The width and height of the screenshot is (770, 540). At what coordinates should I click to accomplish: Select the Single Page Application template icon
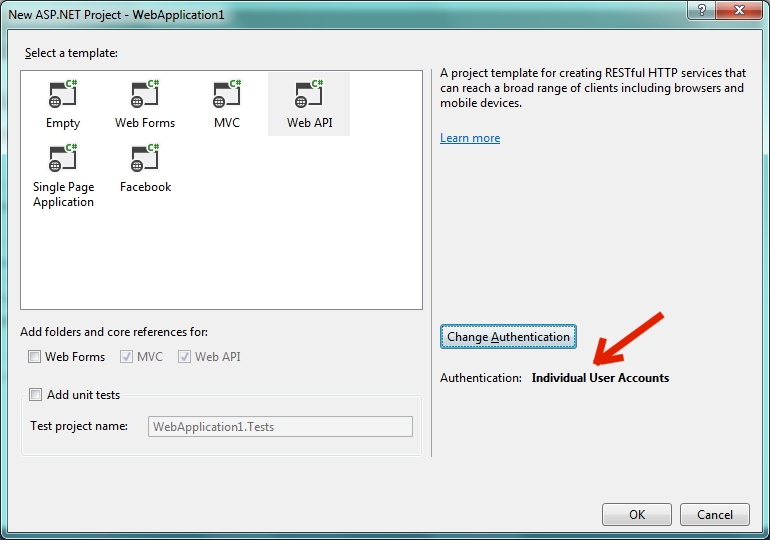63,158
